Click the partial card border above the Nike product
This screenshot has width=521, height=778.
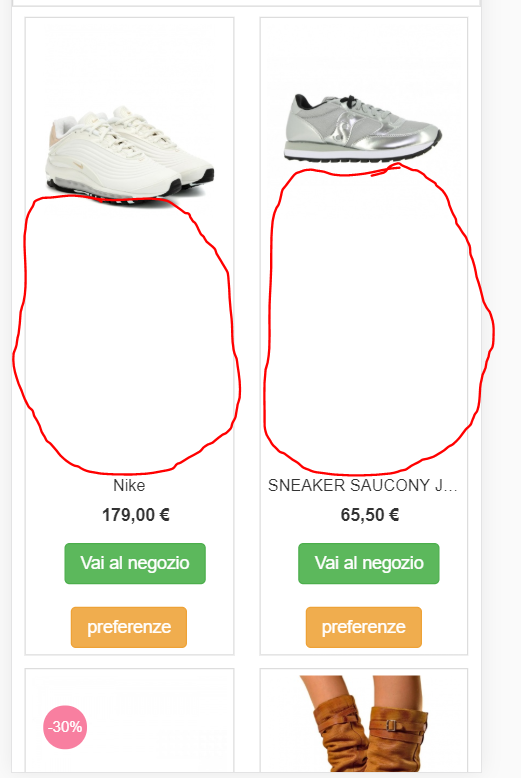point(247,3)
